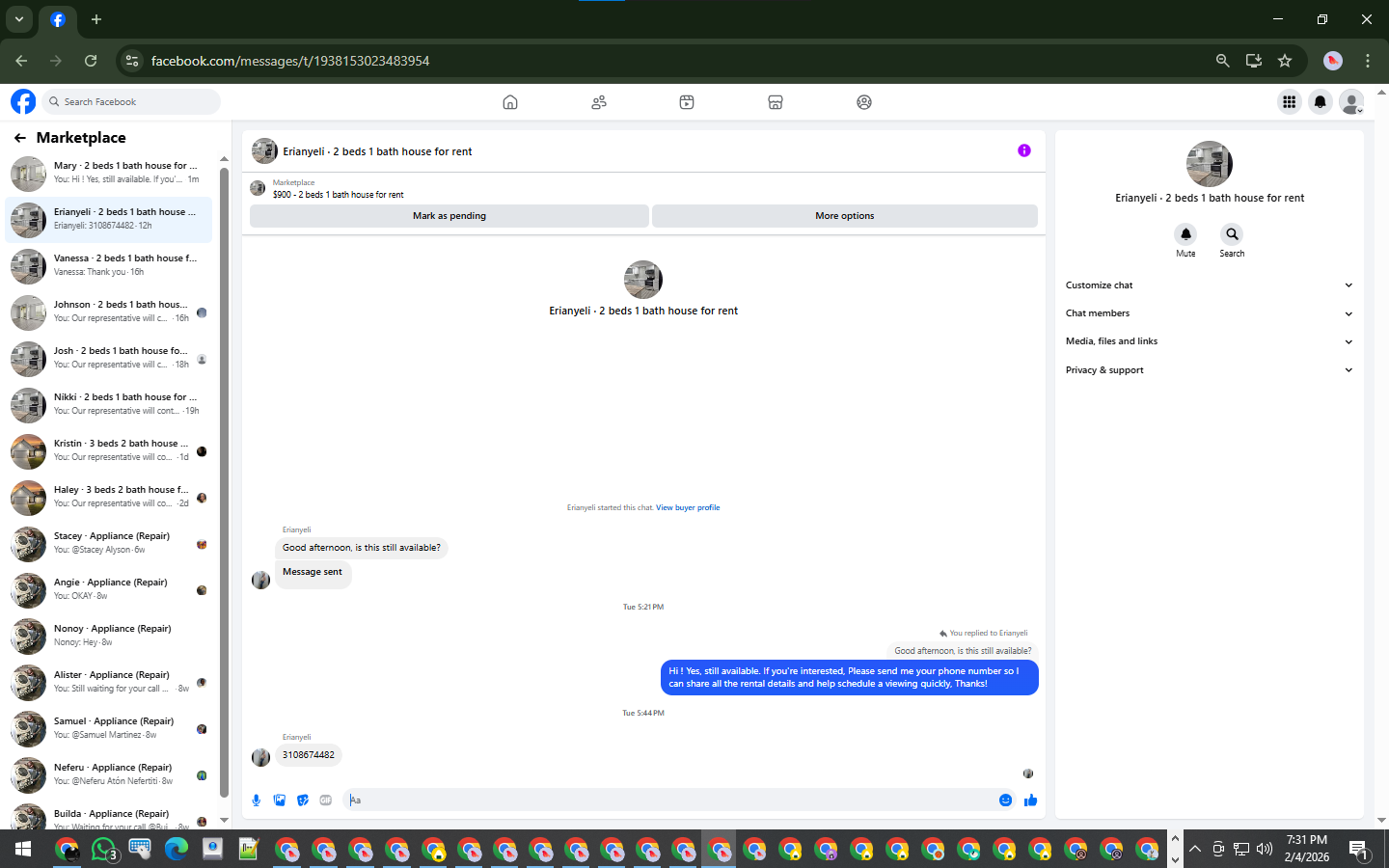The height and width of the screenshot is (868, 1389).
Task: Expand Chat members section
Action: pos(1209,313)
